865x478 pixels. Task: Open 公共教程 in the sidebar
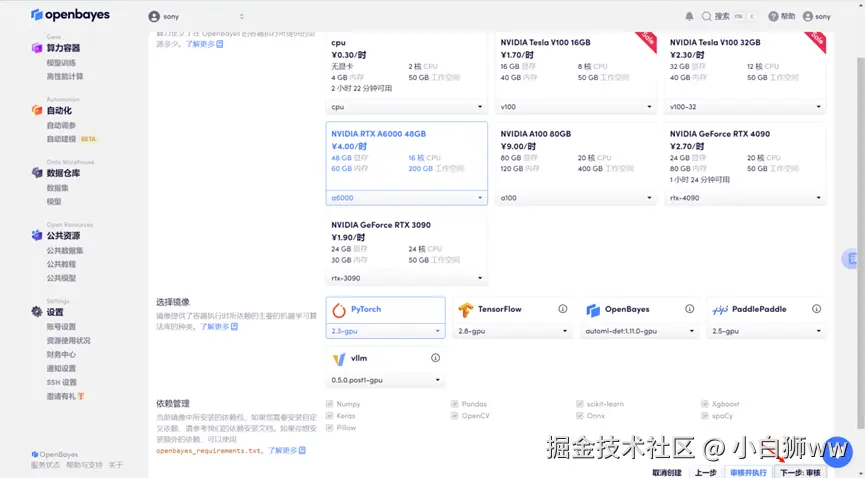61,264
